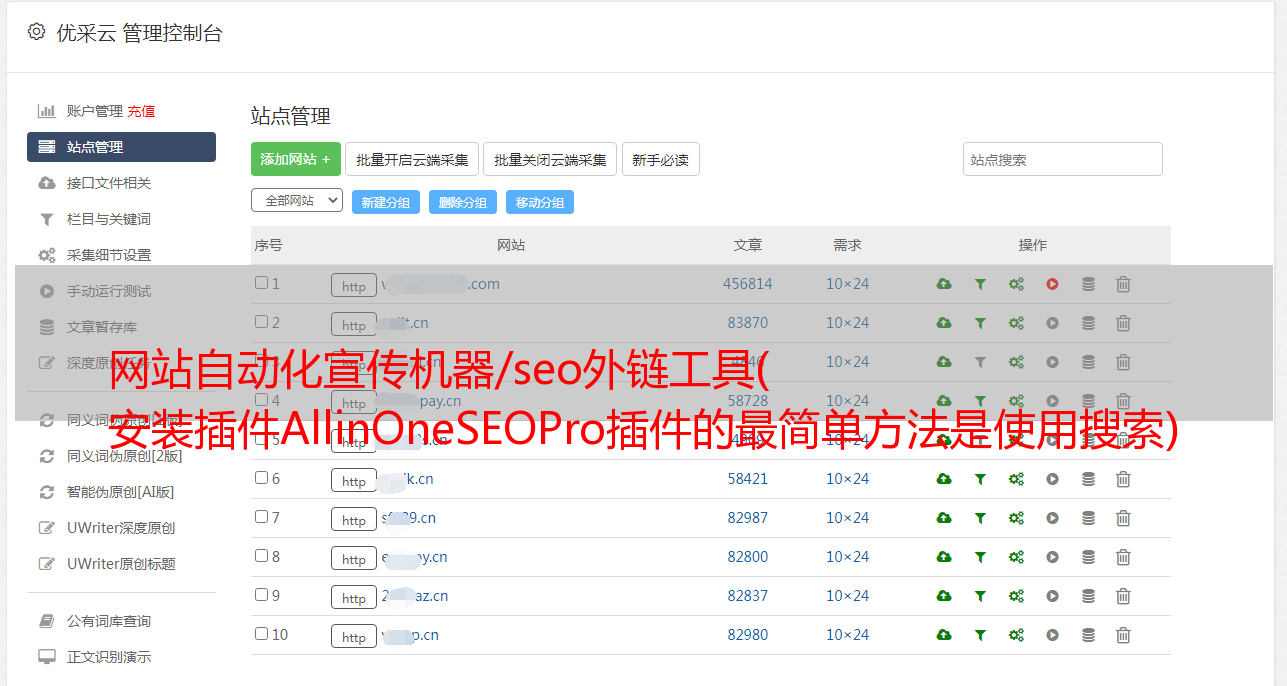Open UWriter原创标题 in the sidebar
Image resolution: width=1287 pixels, height=686 pixels.
[x=121, y=564]
